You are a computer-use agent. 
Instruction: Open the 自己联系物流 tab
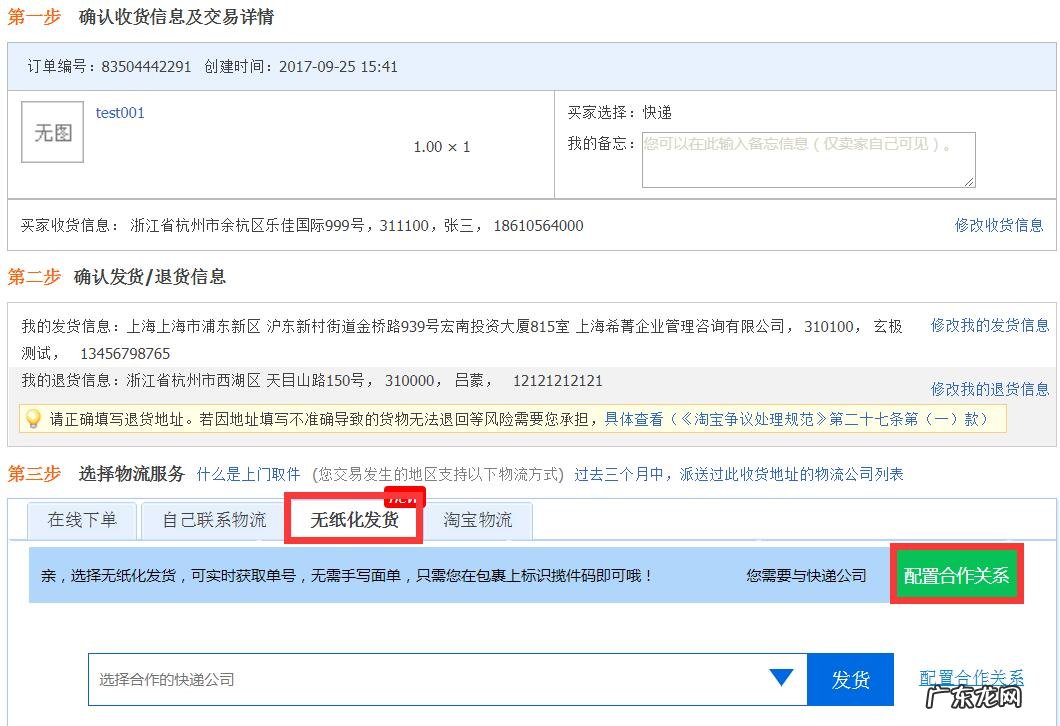click(x=211, y=520)
